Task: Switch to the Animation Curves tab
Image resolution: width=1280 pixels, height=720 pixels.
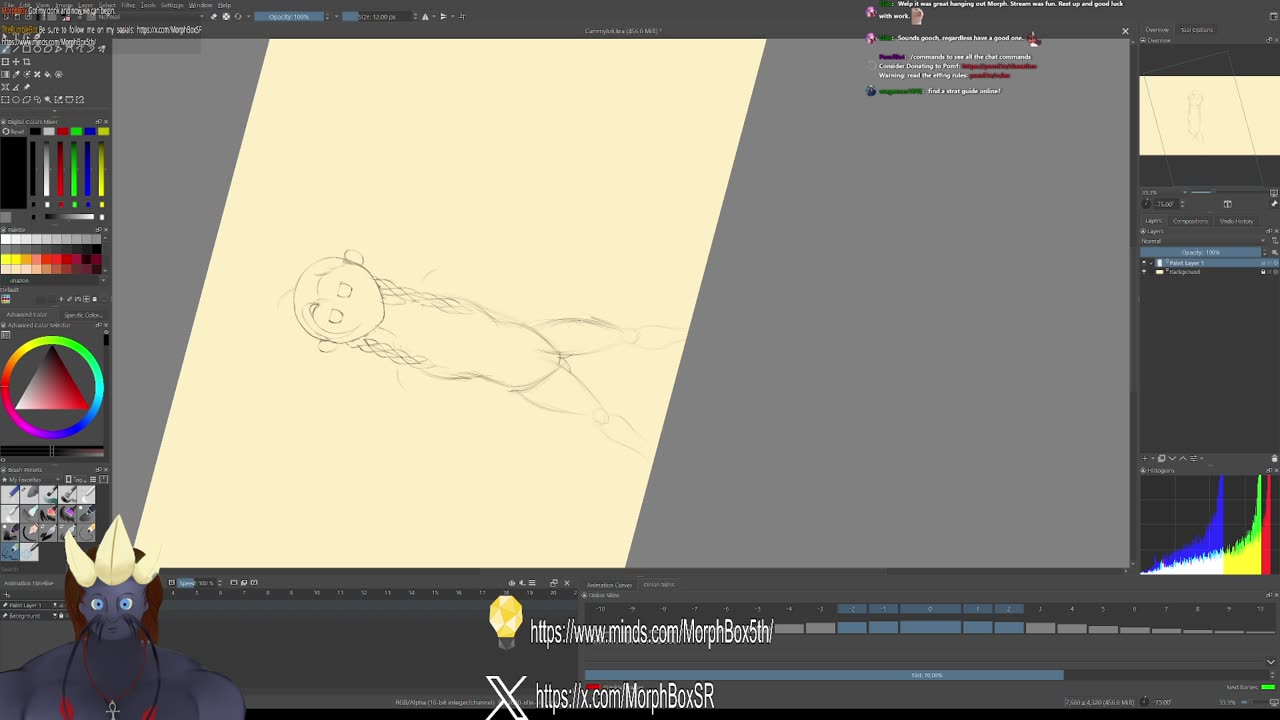Action: [x=609, y=585]
